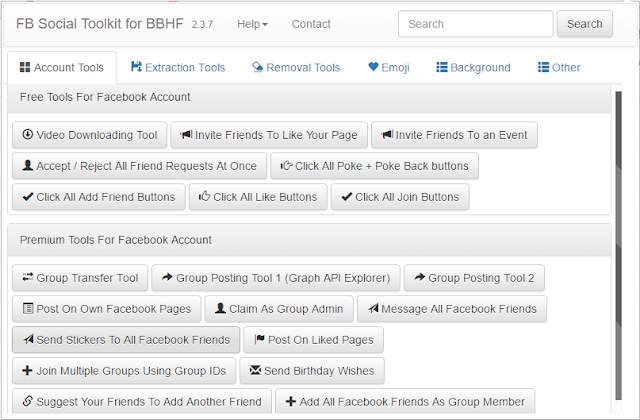This screenshot has height=420, width=640.
Task: Click pointing hand icon on Click All Poke buttons
Action: point(286,165)
